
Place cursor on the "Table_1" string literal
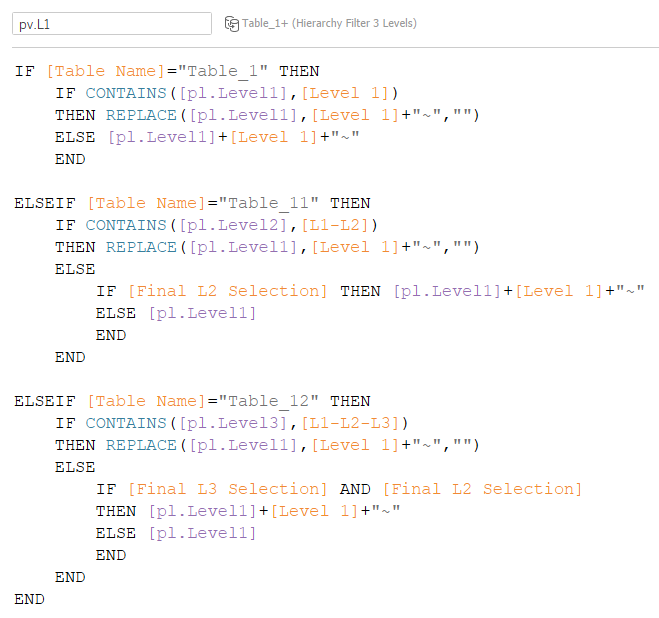coord(231,71)
